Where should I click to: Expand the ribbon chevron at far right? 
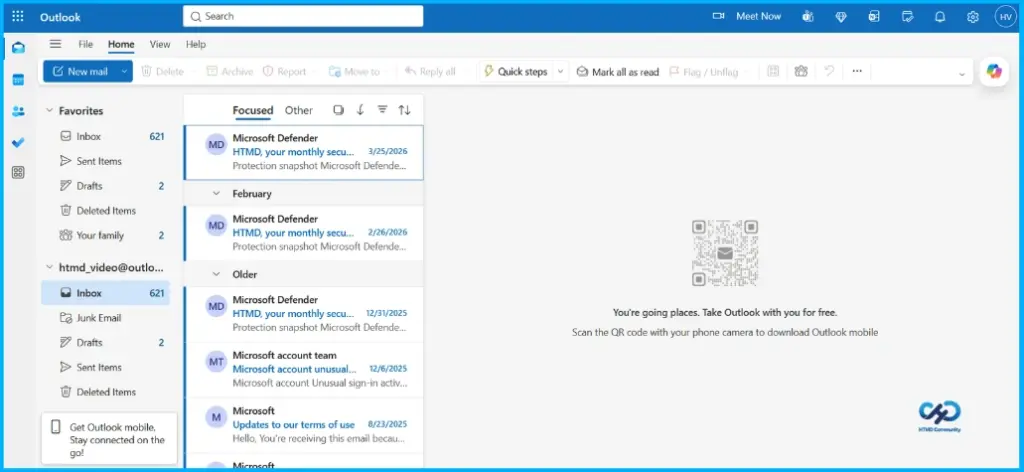961,74
